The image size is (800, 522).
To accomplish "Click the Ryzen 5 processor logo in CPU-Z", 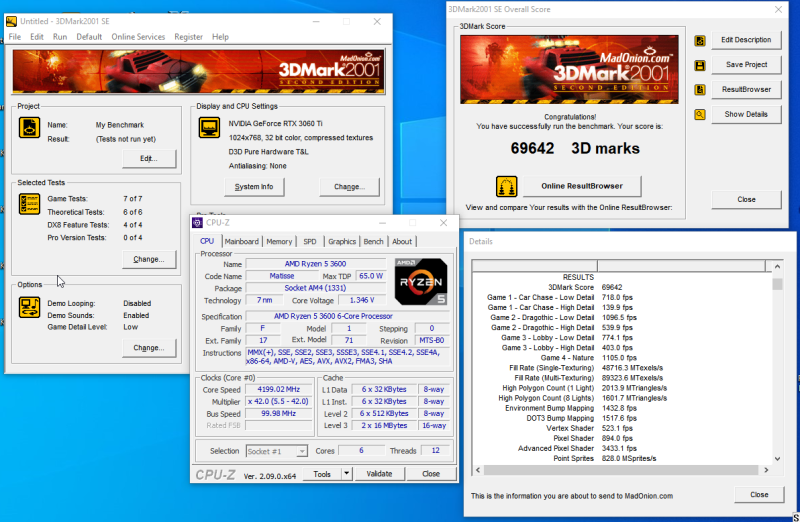I will pos(421,282).
